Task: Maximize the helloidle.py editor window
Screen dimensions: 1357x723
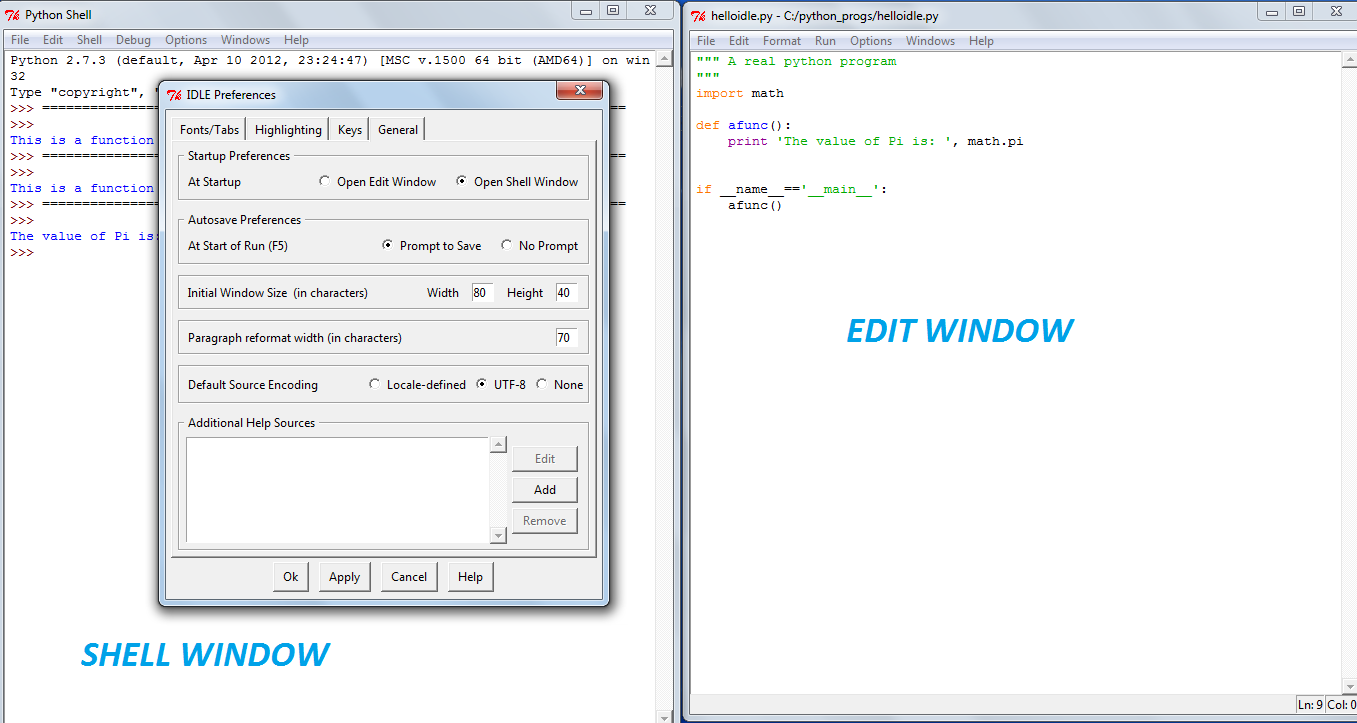Action: (x=1298, y=11)
